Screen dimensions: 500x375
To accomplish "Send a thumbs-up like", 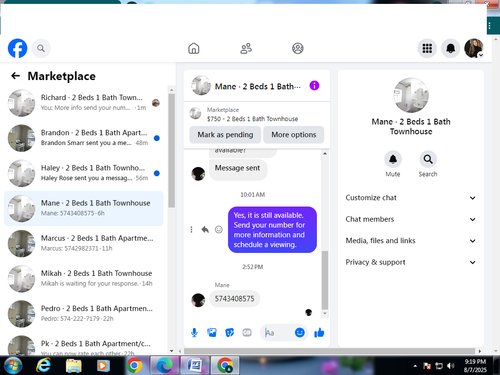I will [319, 332].
